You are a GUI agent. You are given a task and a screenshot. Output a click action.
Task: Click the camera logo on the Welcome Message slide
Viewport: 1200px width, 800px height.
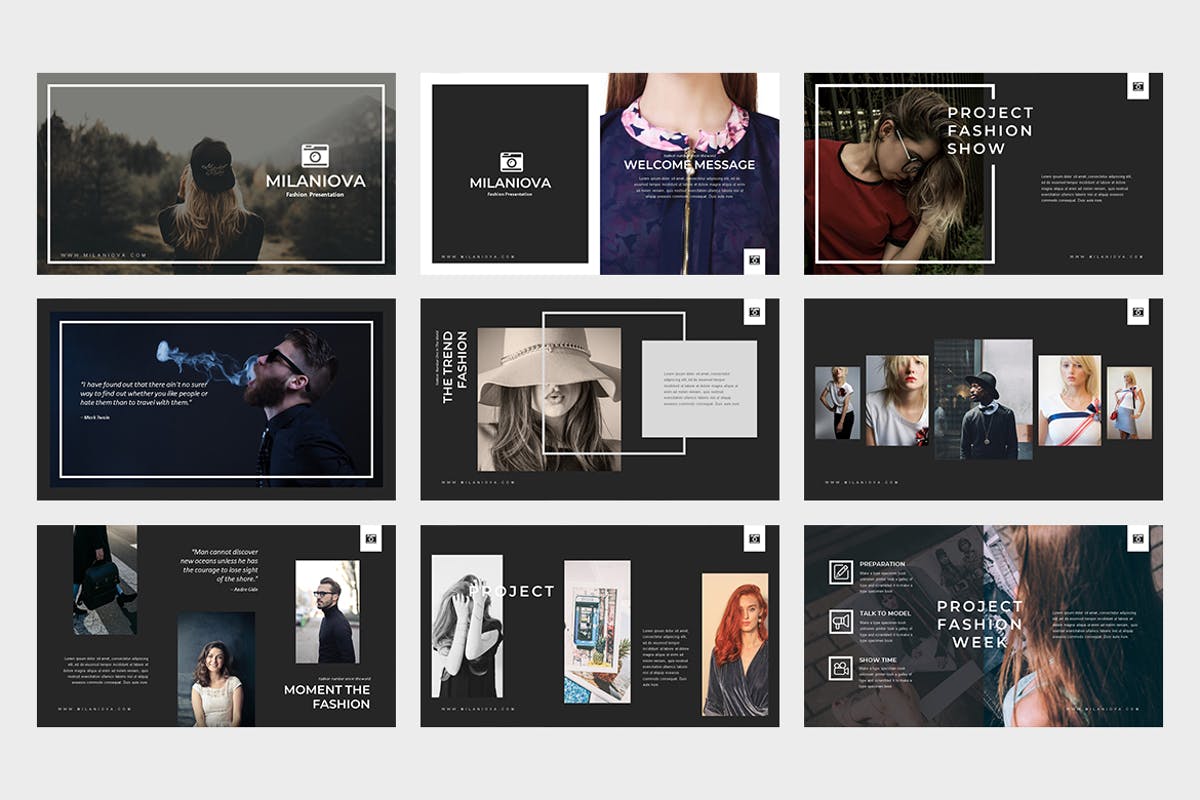511,160
